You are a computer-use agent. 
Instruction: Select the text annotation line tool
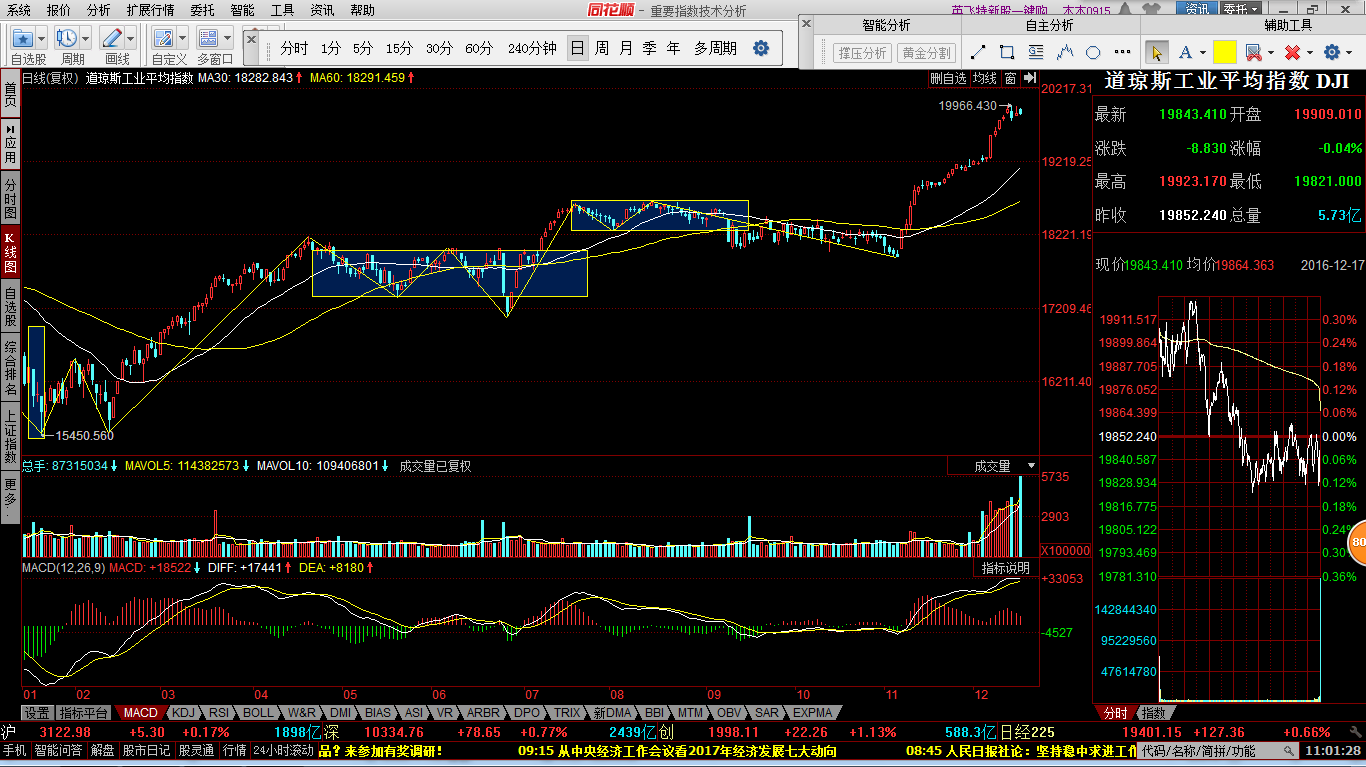1036,52
